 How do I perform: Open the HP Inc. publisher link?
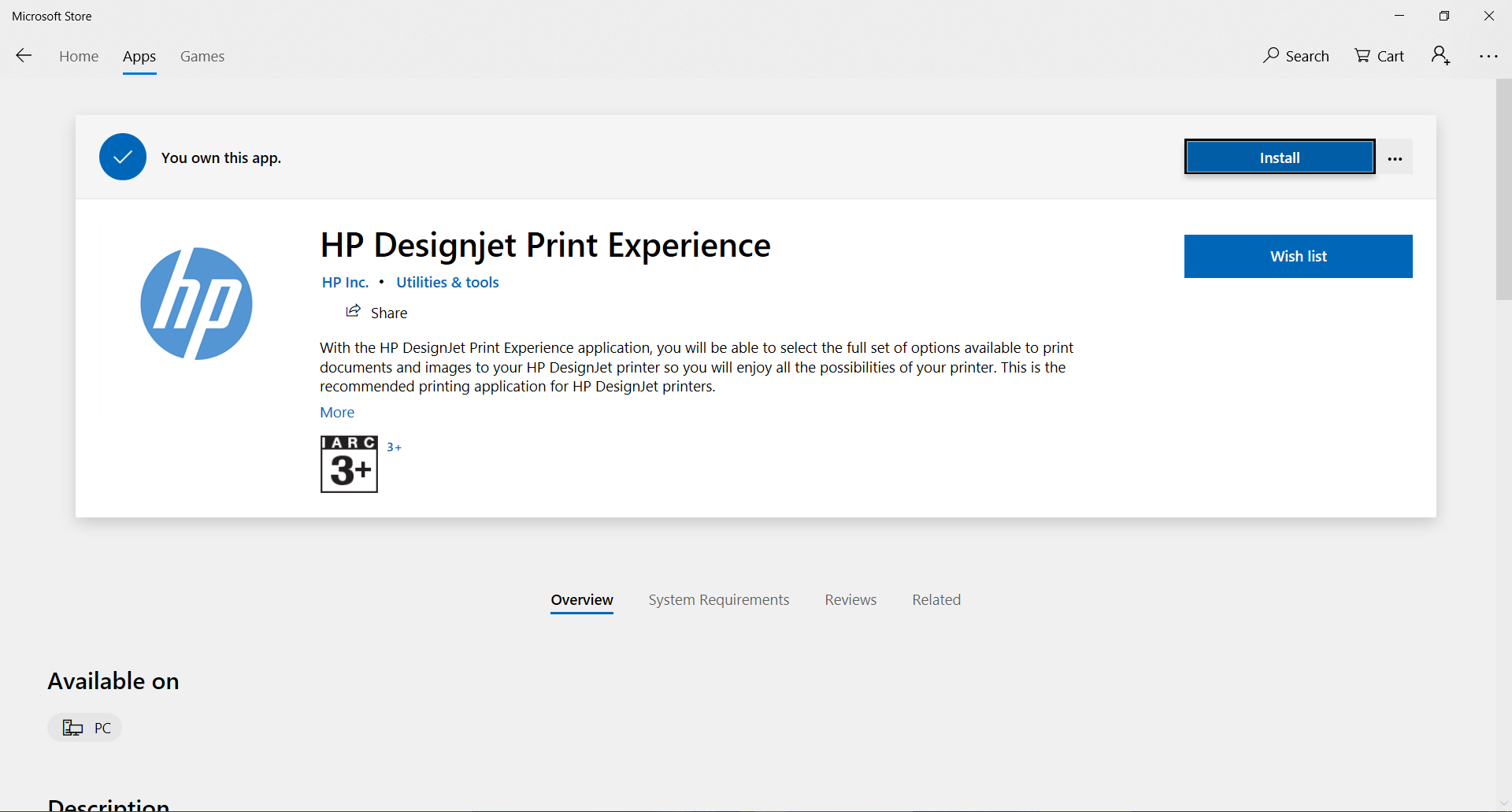[x=345, y=282]
